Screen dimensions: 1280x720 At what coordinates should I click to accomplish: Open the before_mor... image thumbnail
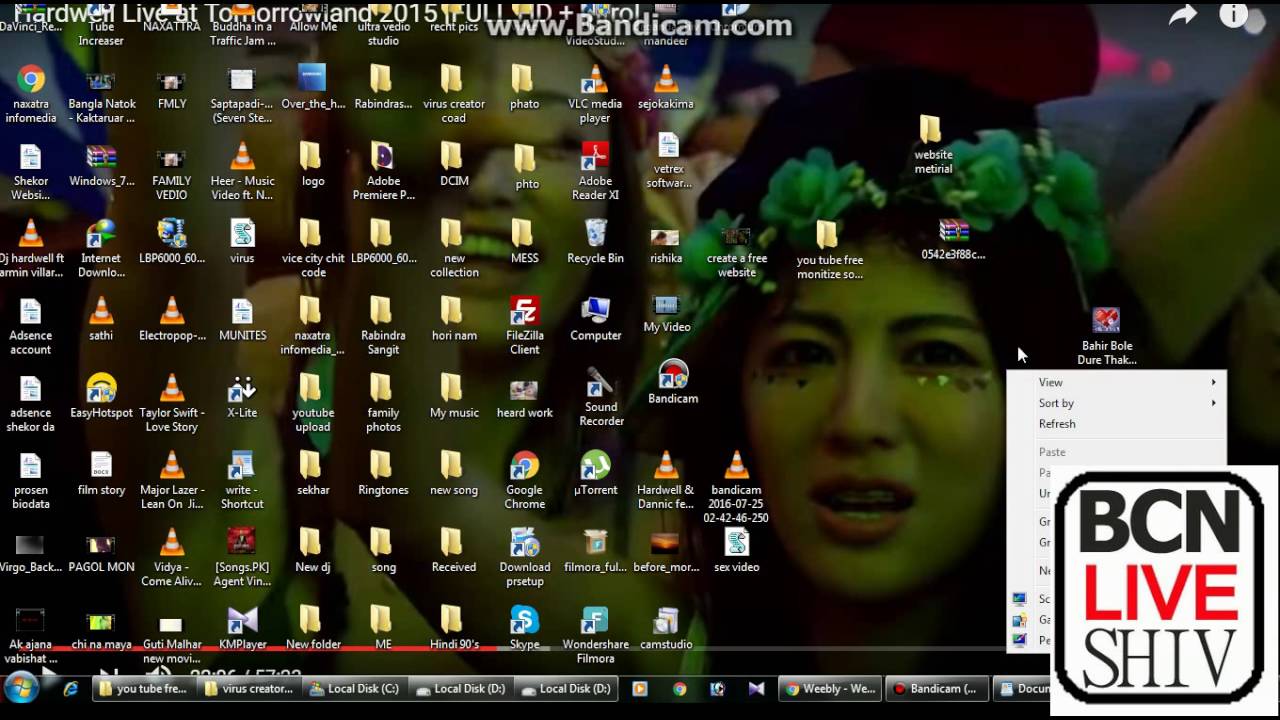tap(666, 550)
